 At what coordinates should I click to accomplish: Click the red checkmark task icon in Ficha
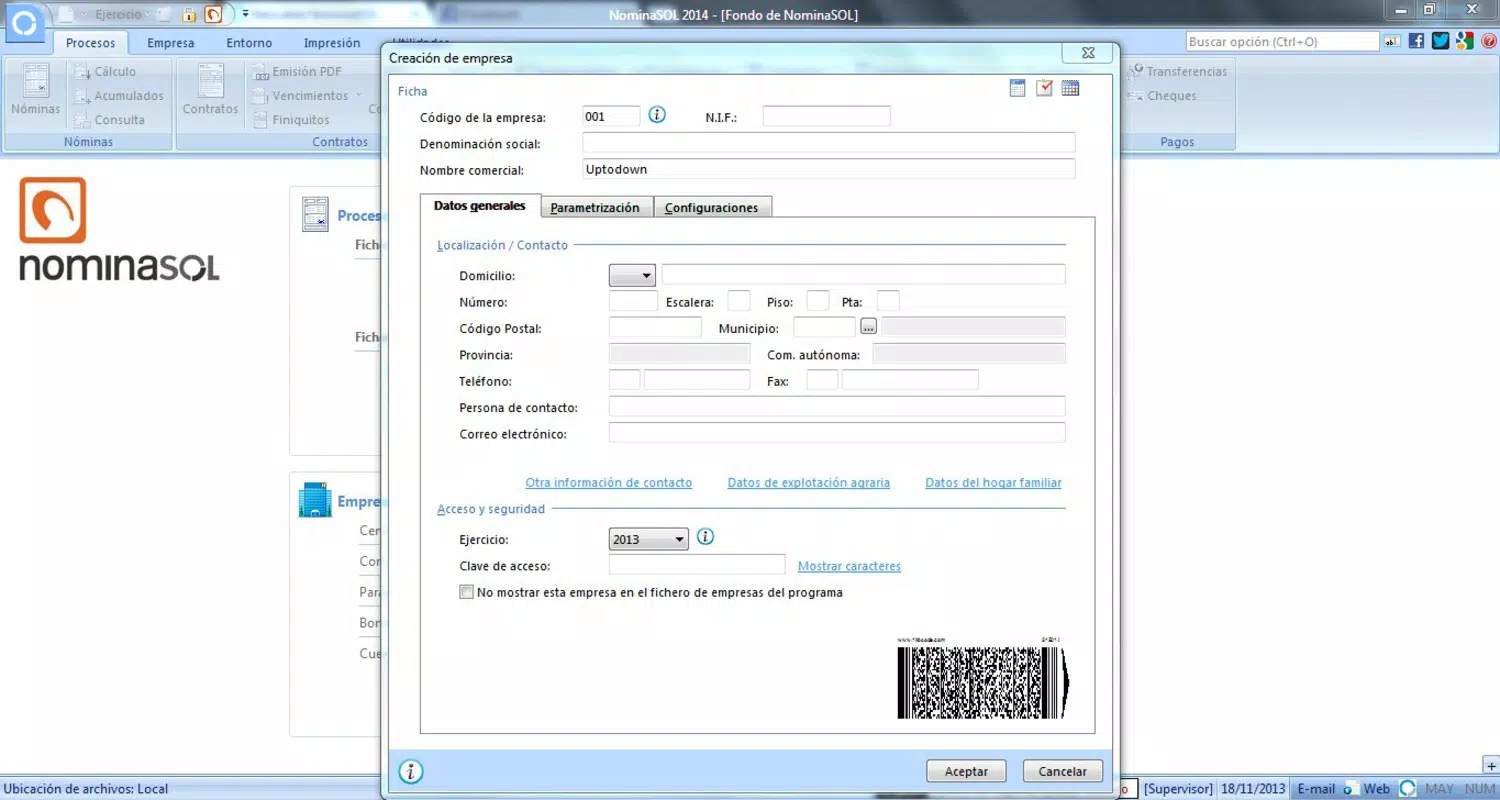1044,88
